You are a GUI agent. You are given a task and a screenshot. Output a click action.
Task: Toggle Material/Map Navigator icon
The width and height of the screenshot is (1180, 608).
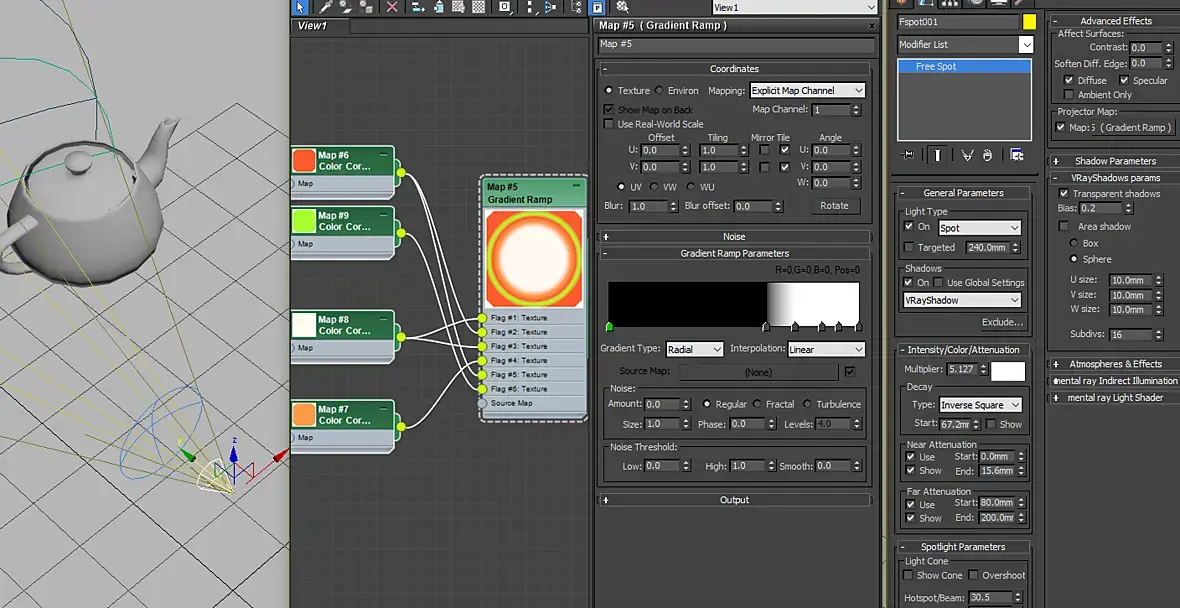[576, 7]
